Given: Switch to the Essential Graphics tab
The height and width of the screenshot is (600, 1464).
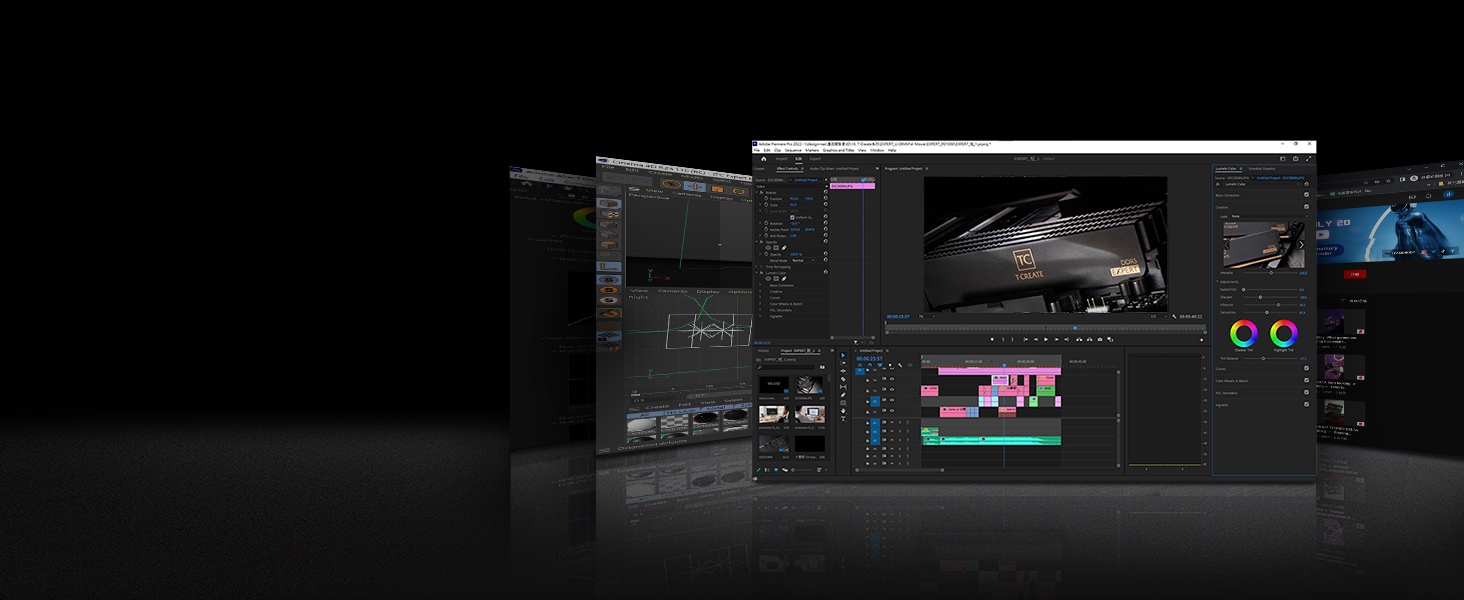Looking at the screenshot, I should 1262,169.
